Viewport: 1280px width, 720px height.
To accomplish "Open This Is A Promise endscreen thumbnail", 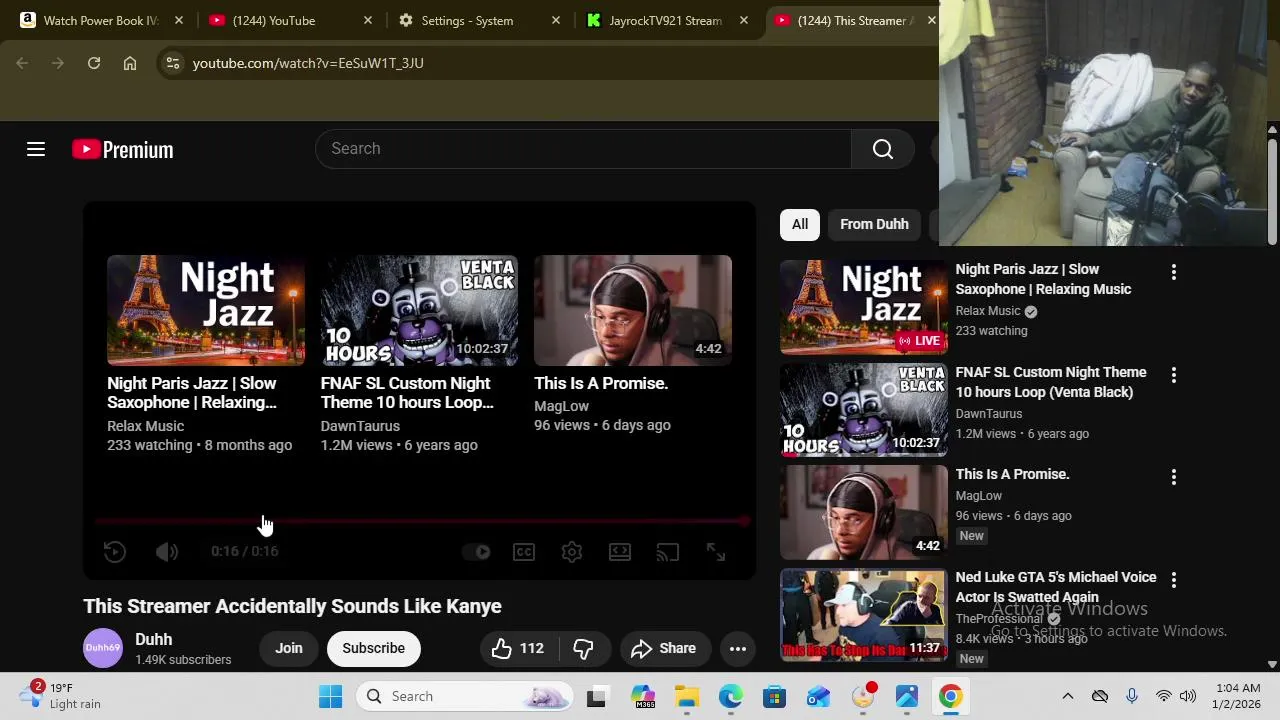I will pos(633,310).
